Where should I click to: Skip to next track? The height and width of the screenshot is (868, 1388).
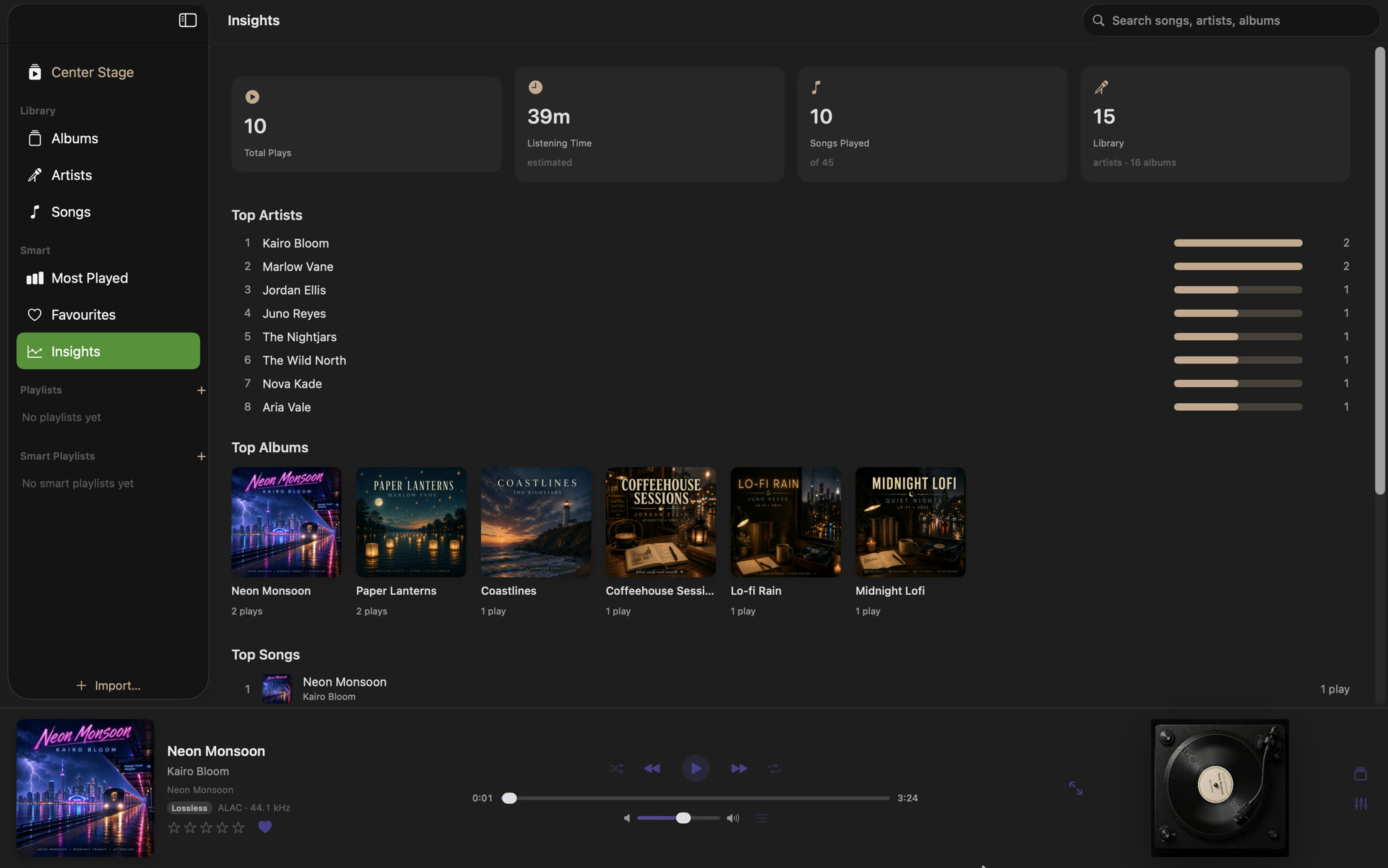point(739,769)
